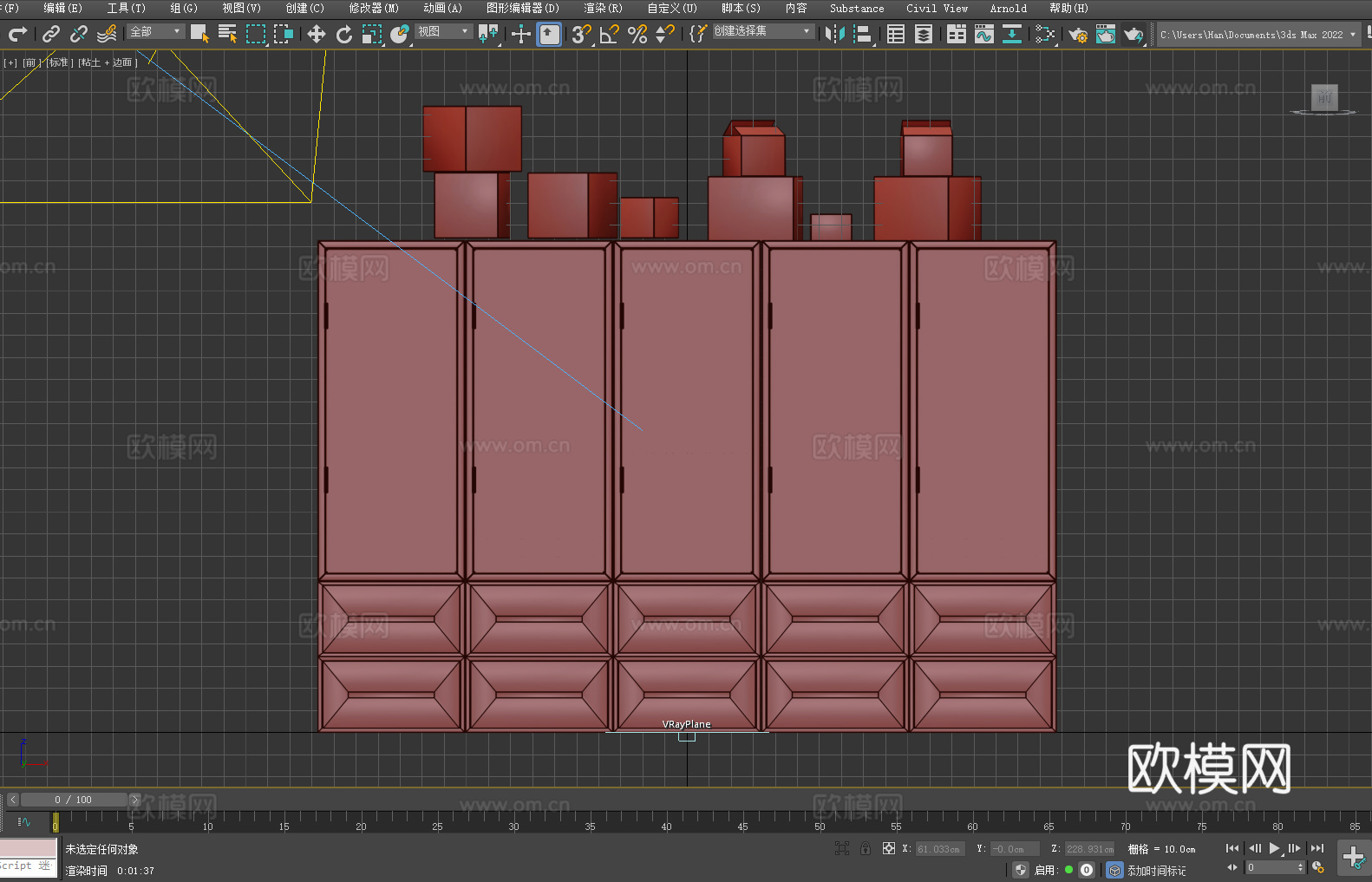Screen dimensions: 1372x882
Task: Click the X coordinate field
Action: point(940,849)
